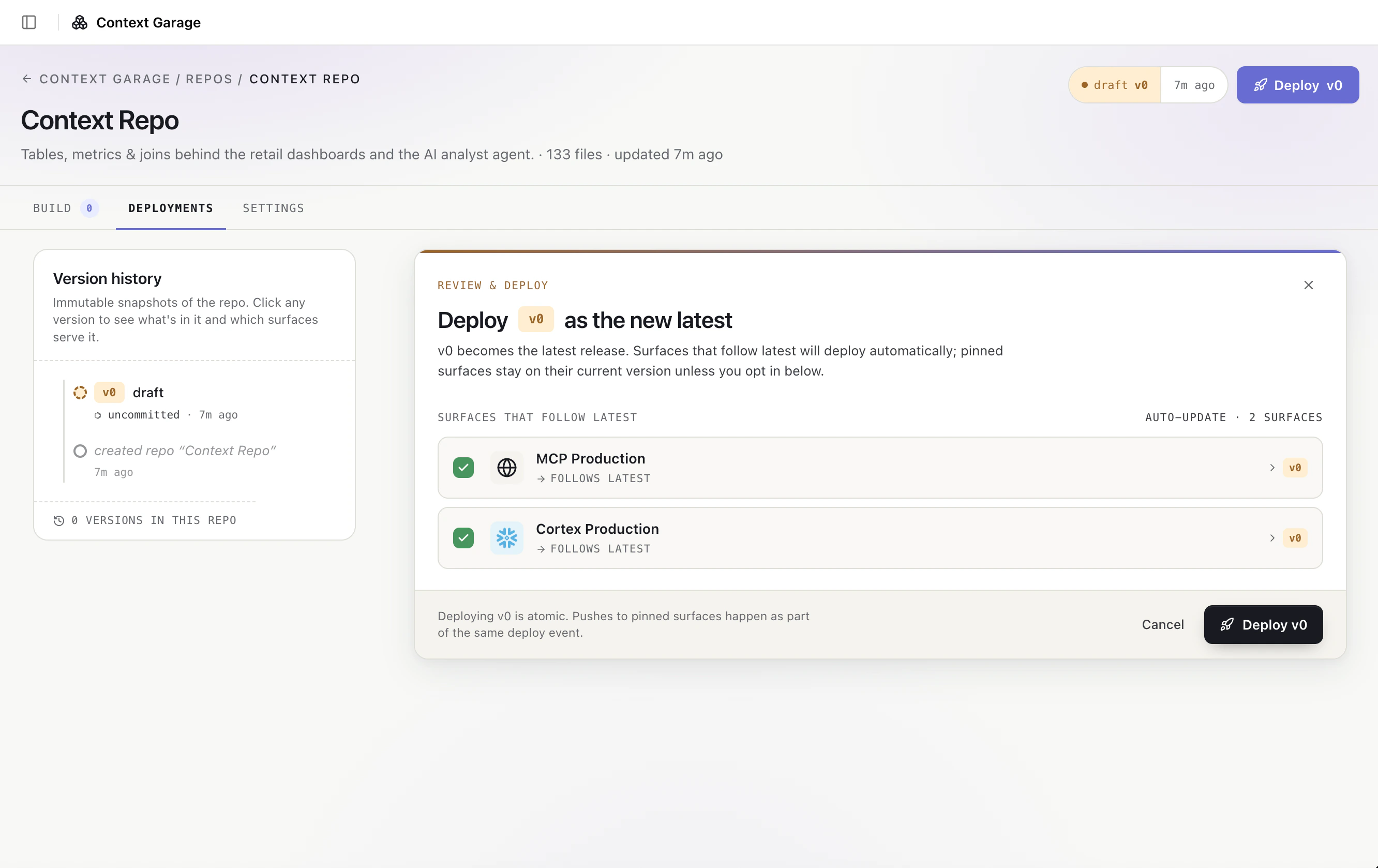Click the MCP Production surface name

point(590,459)
